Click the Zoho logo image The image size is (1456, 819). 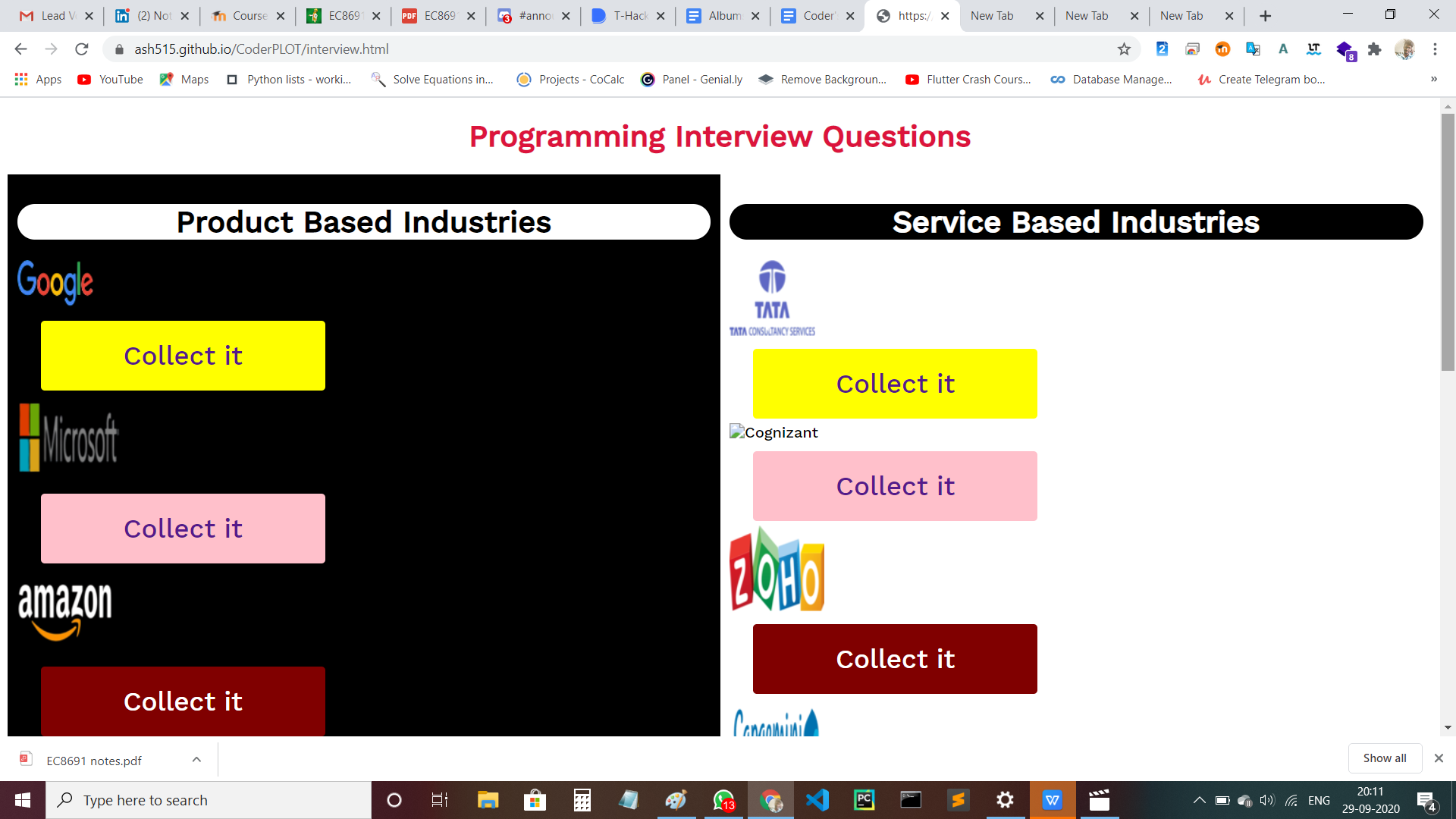click(777, 570)
